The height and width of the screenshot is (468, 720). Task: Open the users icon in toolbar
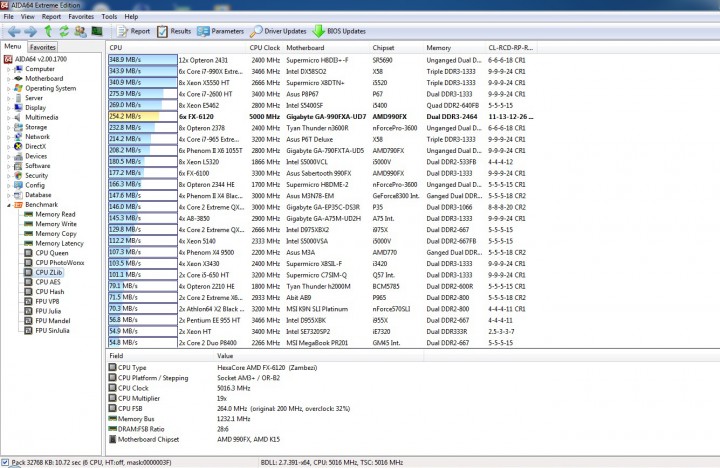(x=80, y=31)
